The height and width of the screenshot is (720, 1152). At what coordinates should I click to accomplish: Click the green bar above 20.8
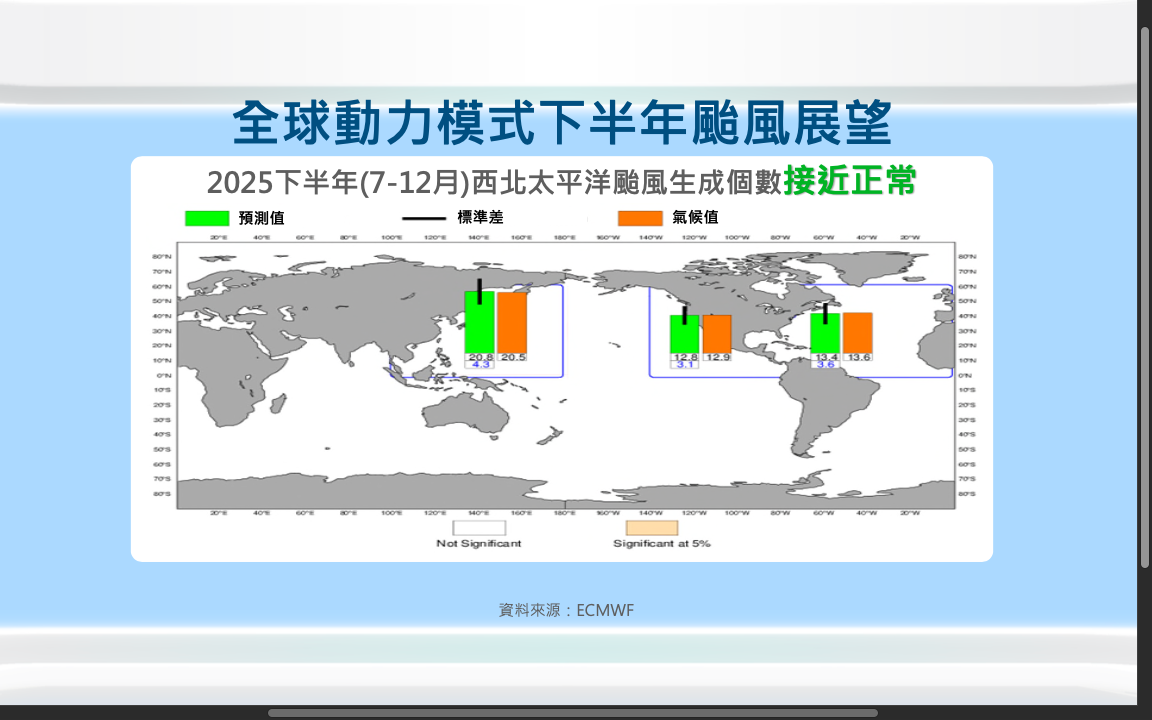point(480,323)
